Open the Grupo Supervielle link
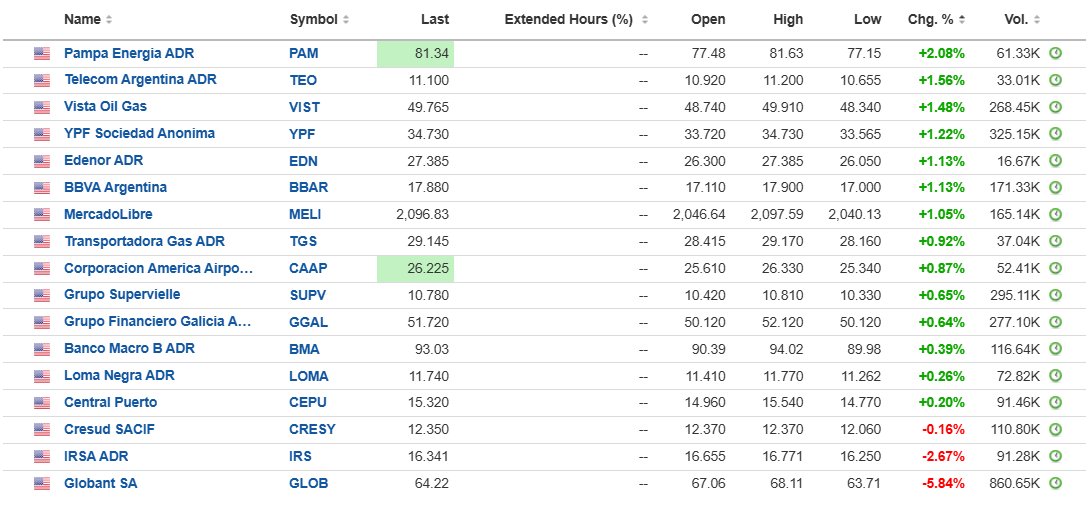Screen dimensions: 1089x505 122,295
